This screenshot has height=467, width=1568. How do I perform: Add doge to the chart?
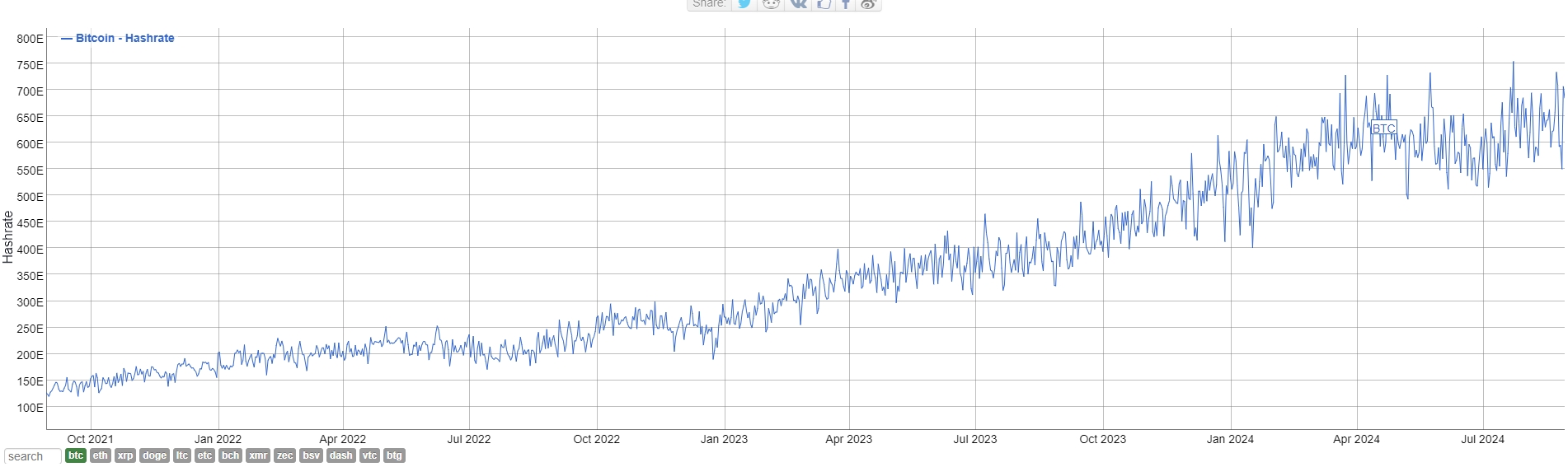tap(154, 455)
